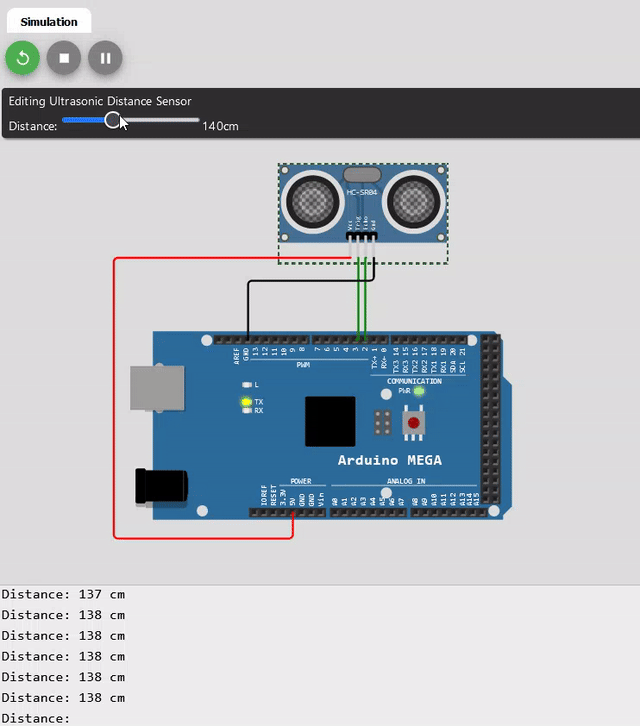
Task: Click the Distance slider handle
Action: tap(112, 120)
